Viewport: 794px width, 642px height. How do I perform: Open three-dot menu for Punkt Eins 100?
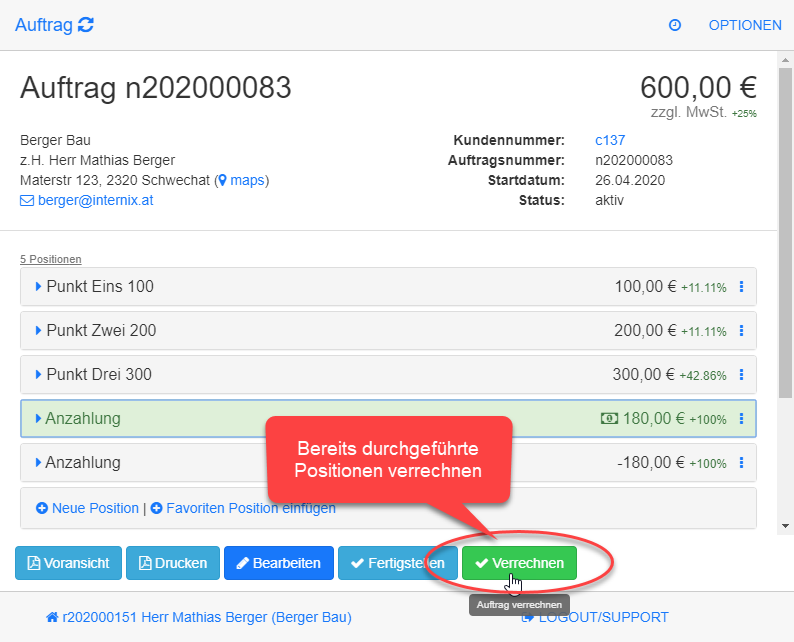pyautogui.click(x=741, y=287)
